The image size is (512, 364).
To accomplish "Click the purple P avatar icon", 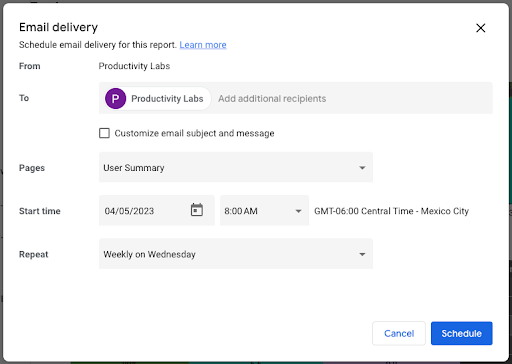I will click(115, 99).
